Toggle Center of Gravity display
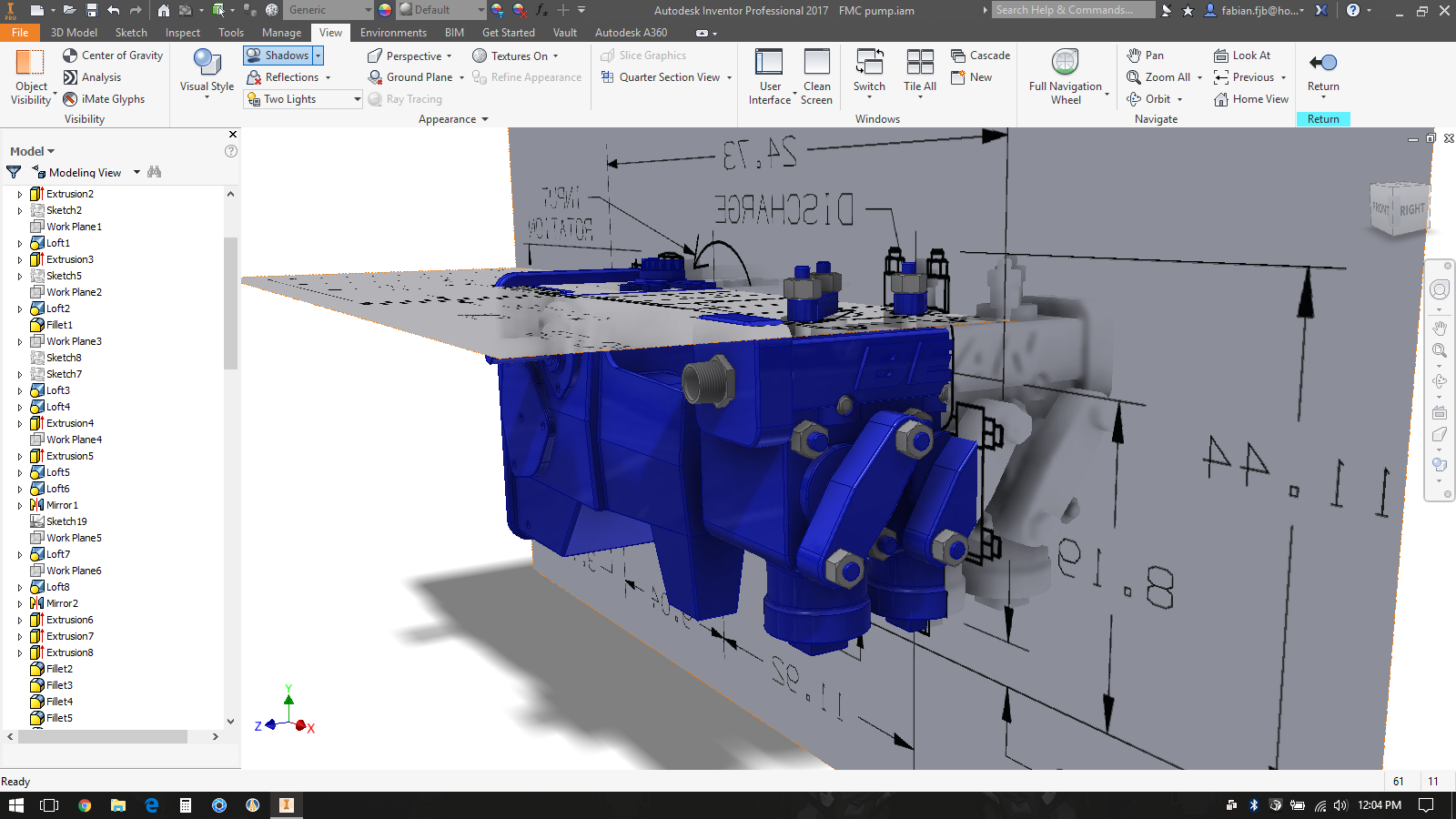 pyautogui.click(x=113, y=56)
